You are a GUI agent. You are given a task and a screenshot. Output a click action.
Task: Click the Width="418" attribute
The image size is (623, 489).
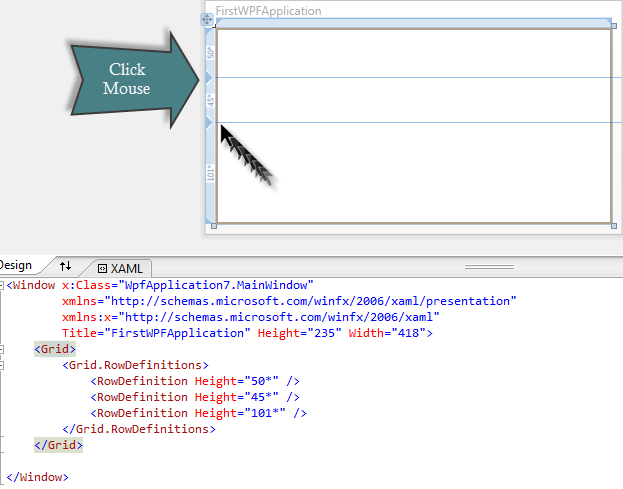tap(387, 333)
